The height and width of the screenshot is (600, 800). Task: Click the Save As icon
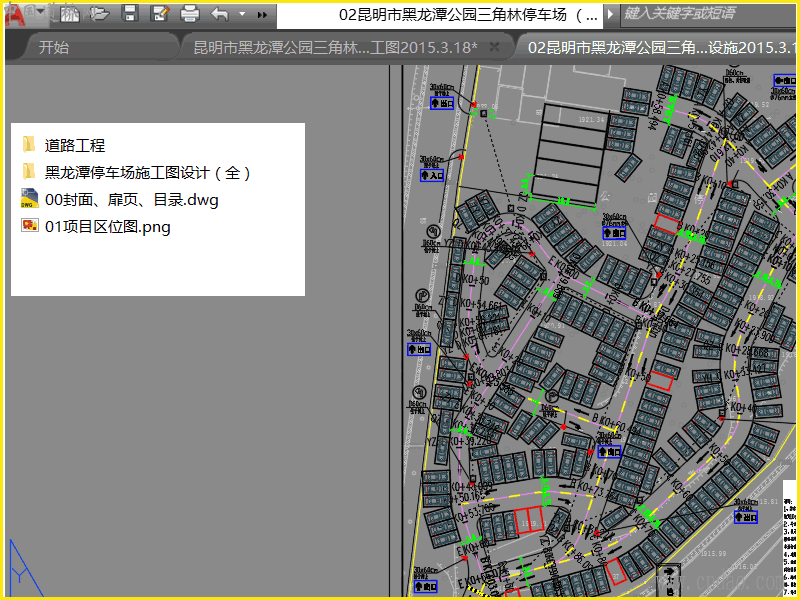pyautogui.click(x=159, y=14)
